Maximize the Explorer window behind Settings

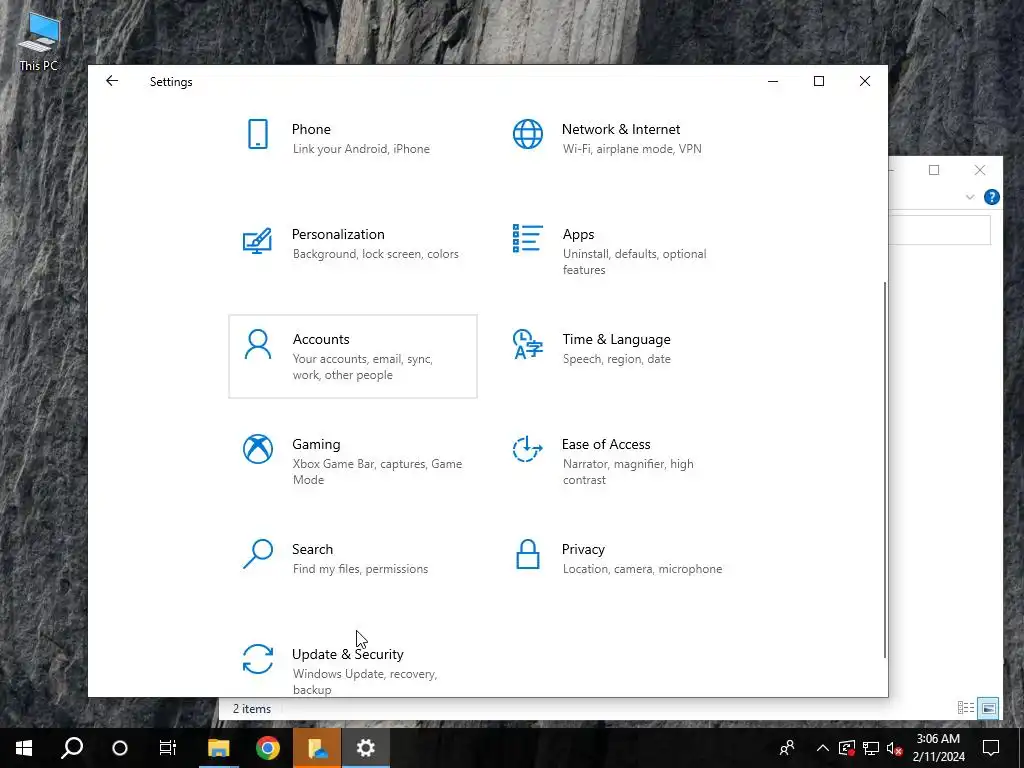click(934, 170)
